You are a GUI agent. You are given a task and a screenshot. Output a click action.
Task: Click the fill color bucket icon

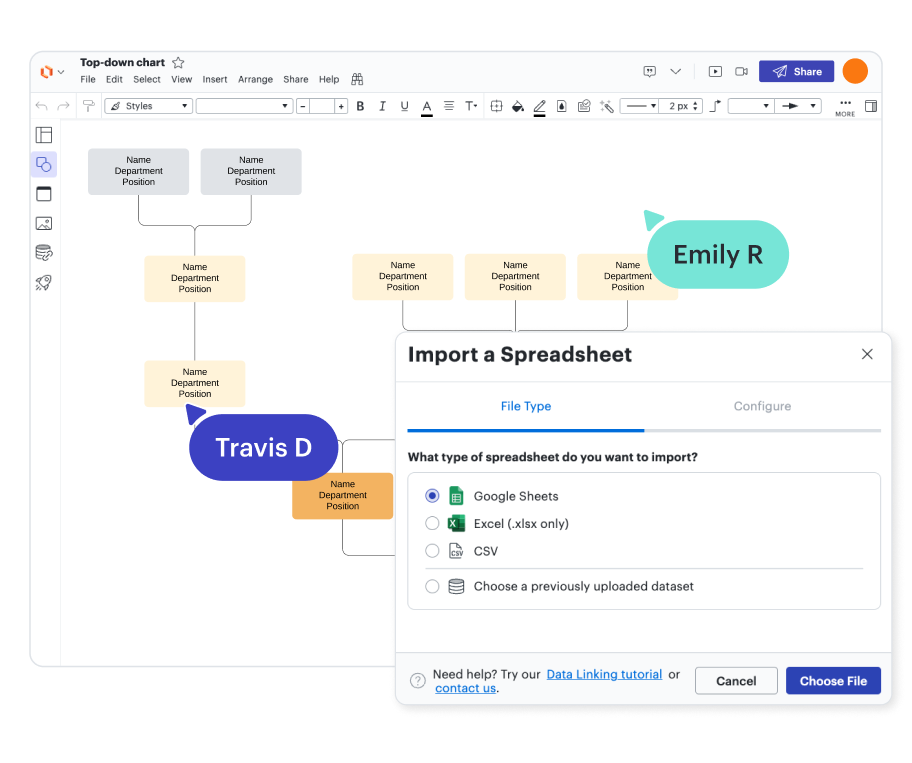(517, 106)
